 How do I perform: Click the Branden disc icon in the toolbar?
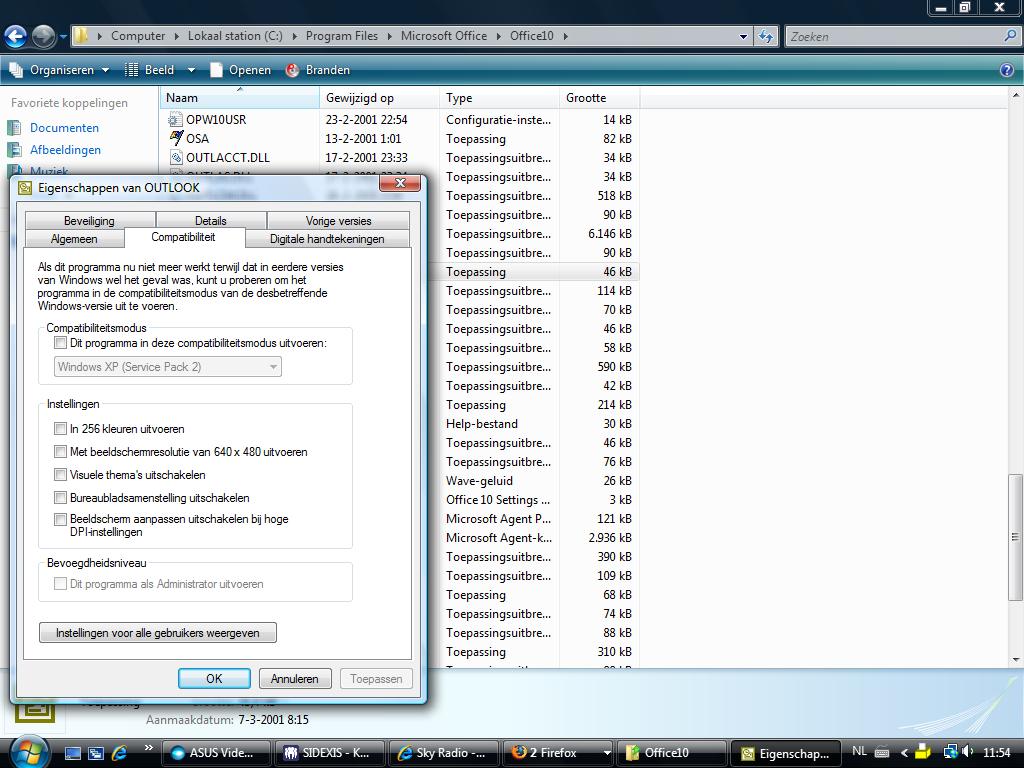coord(293,70)
